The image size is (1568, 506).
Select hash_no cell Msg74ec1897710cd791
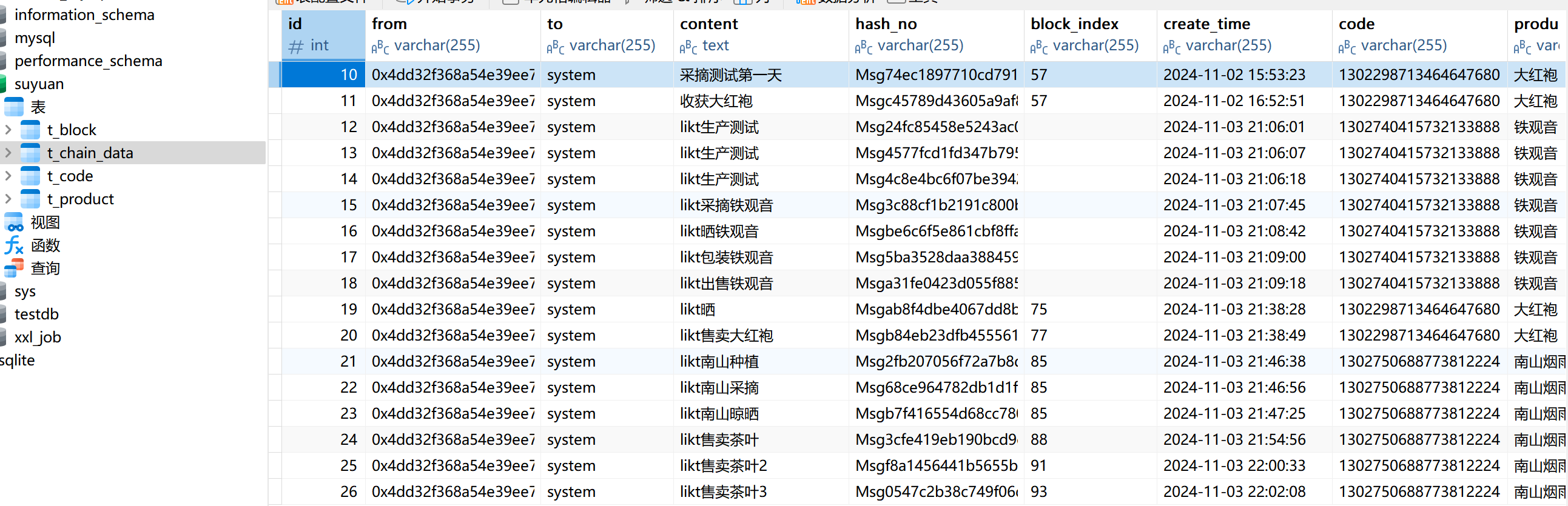tap(936, 75)
